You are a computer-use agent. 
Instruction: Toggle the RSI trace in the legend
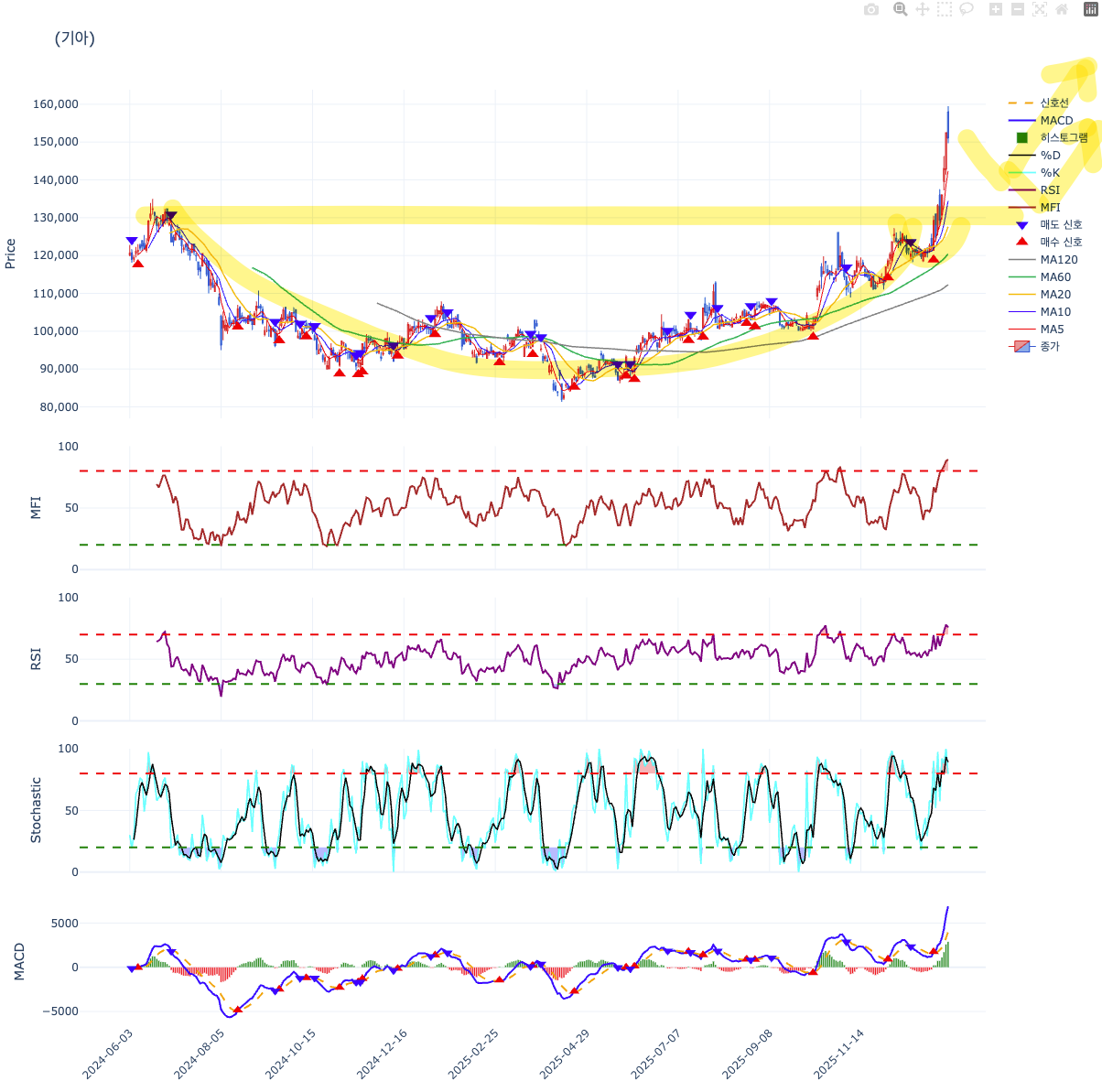tap(1050, 189)
